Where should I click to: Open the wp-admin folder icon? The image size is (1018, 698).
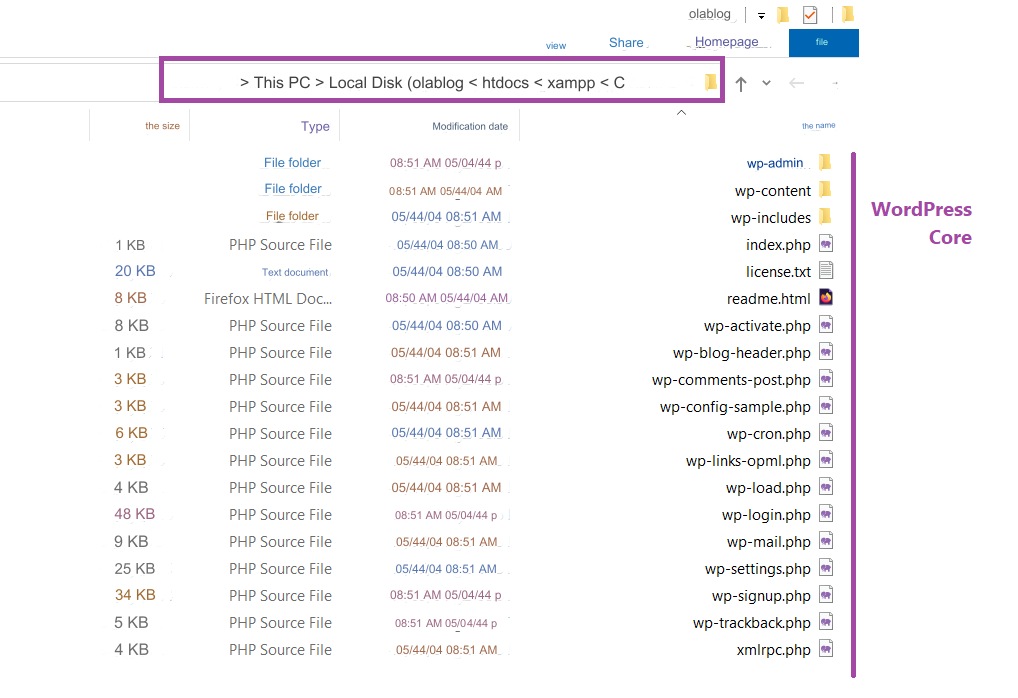[x=825, y=162]
